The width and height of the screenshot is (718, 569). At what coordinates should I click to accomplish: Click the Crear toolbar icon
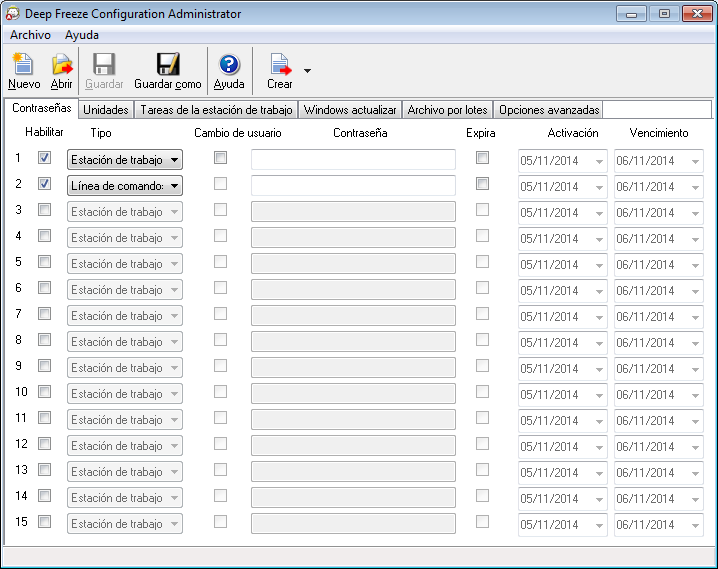(x=280, y=66)
